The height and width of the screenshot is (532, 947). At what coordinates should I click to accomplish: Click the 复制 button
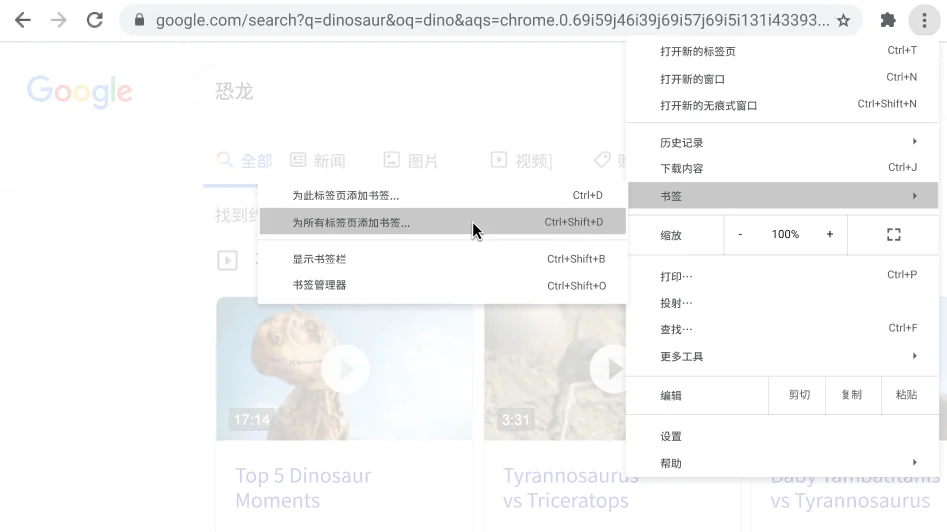tap(852, 395)
